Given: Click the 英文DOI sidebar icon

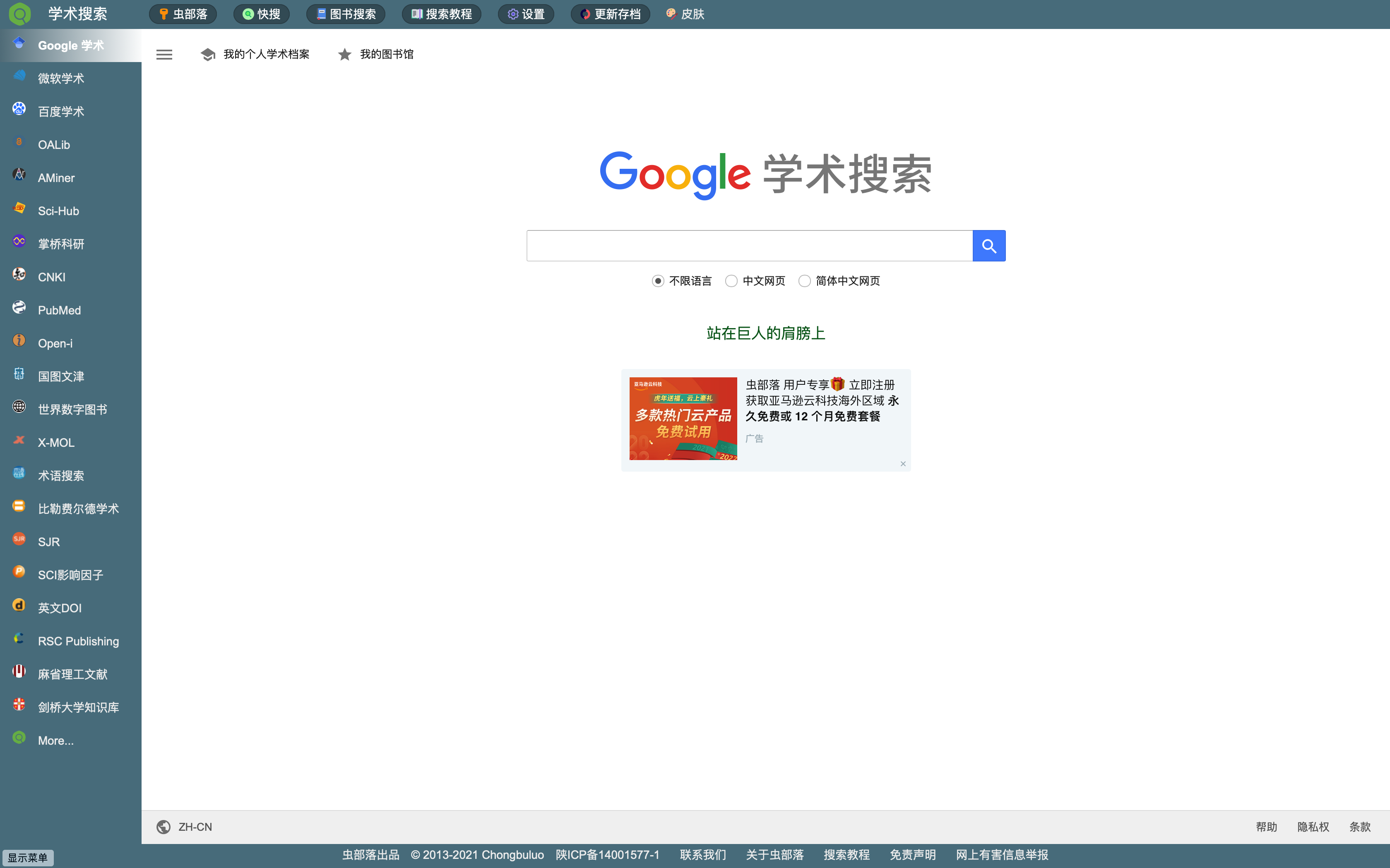Looking at the screenshot, I should pyautogui.click(x=19, y=606).
